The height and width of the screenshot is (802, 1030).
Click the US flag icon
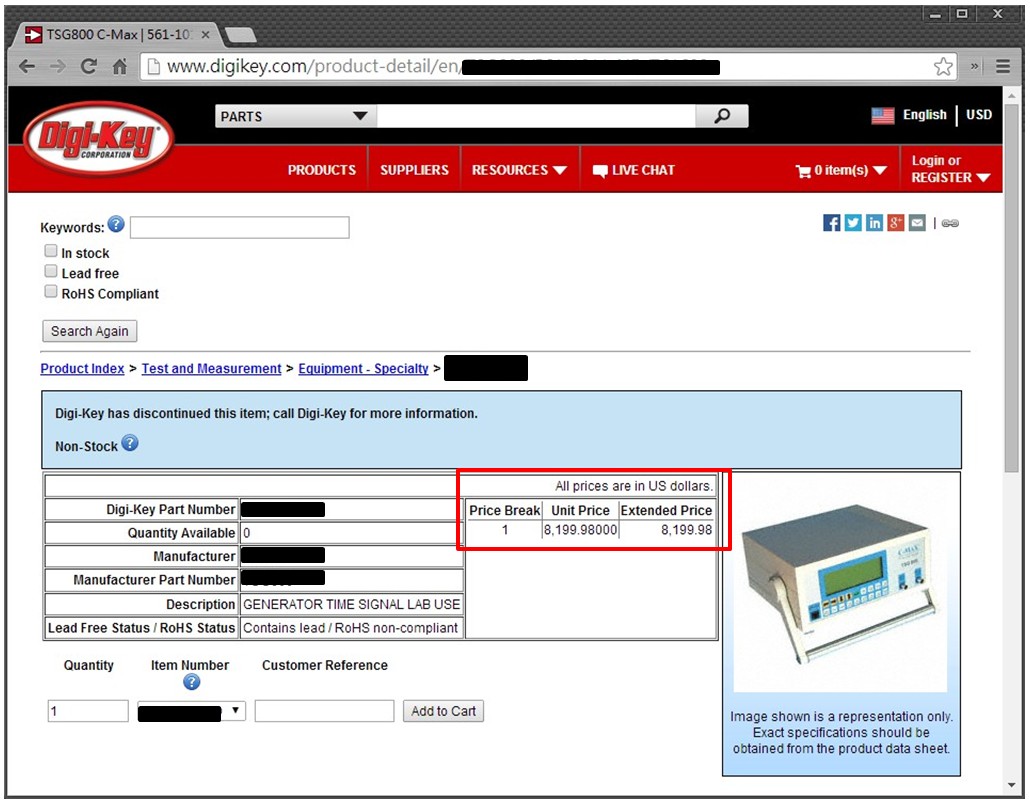tap(883, 116)
